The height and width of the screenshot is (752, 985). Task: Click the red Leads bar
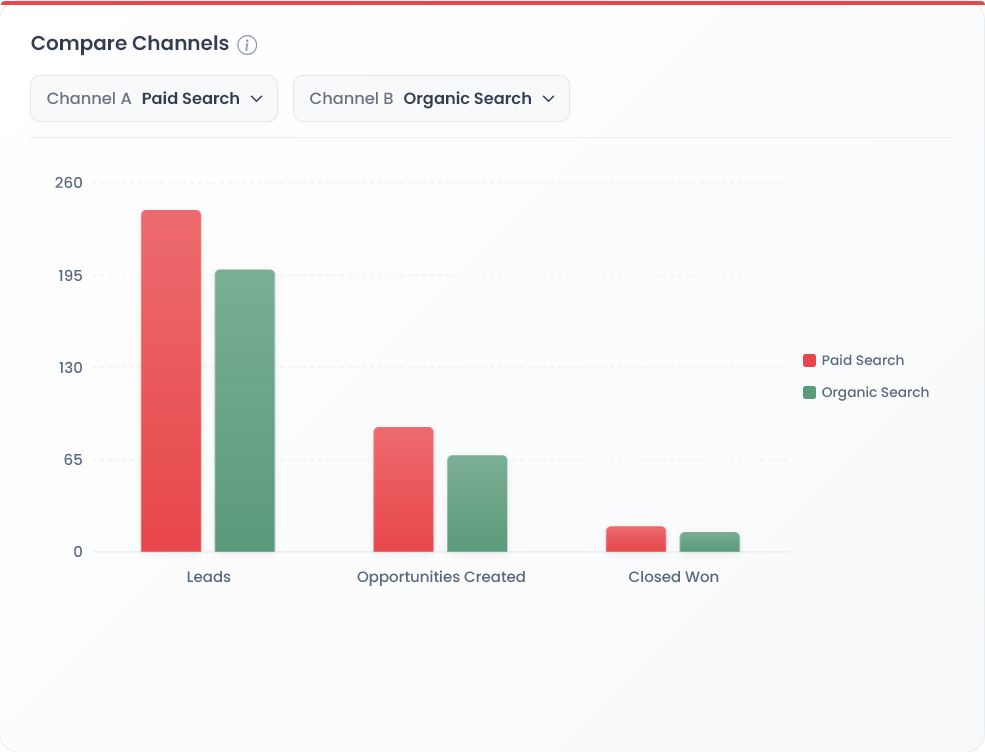point(171,380)
